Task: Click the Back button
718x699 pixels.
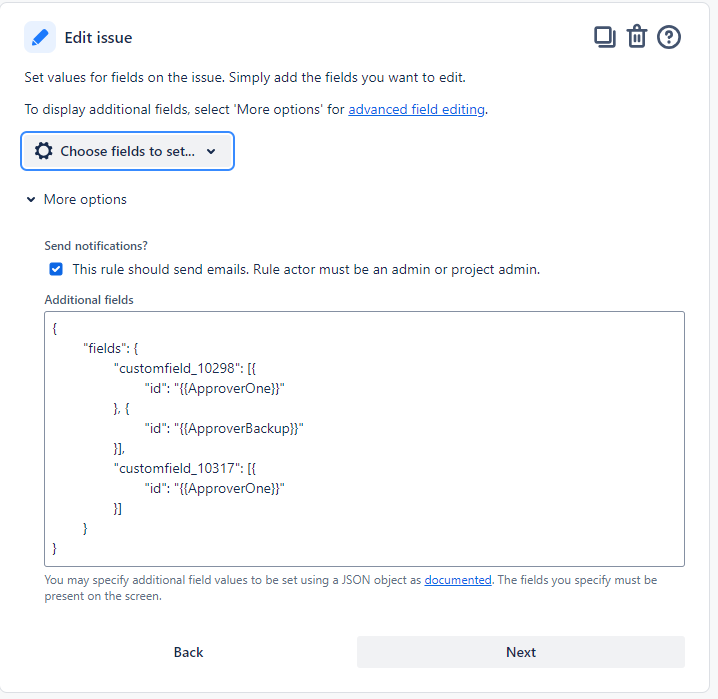Action: click(x=188, y=652)
